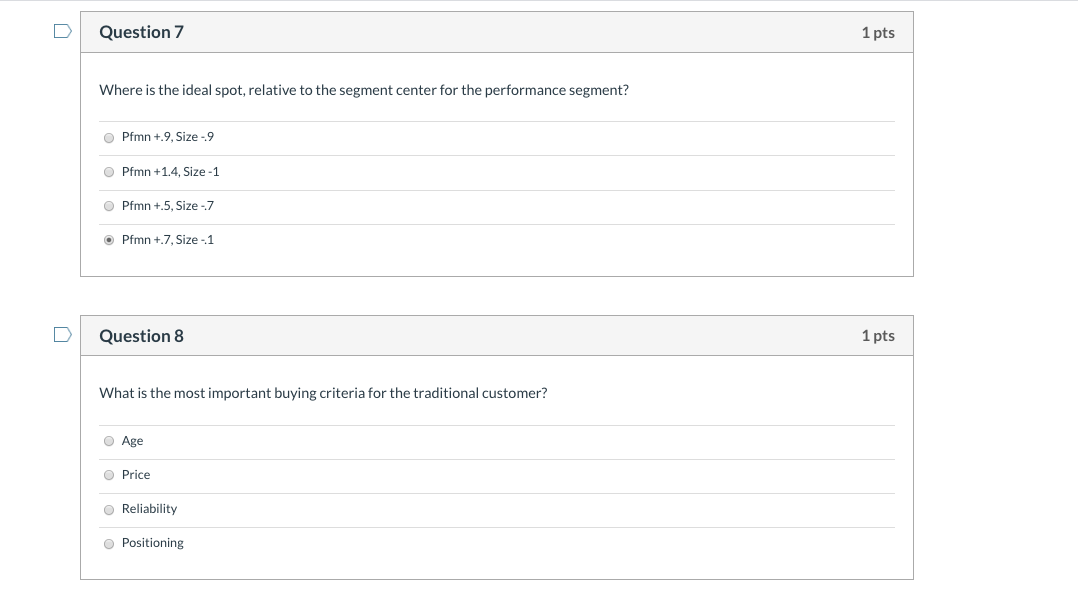The image size is (1078, 602).
Task: Click the selected Pfmn +.7, Size -.1 radio
Action: pyautogui.click(x=109, y=240)
